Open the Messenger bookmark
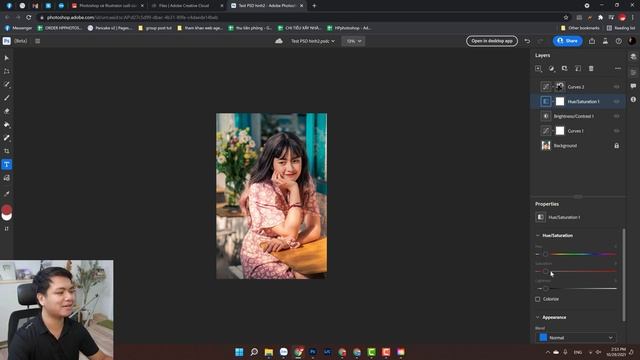640x360 pixels. pos(18,28)
